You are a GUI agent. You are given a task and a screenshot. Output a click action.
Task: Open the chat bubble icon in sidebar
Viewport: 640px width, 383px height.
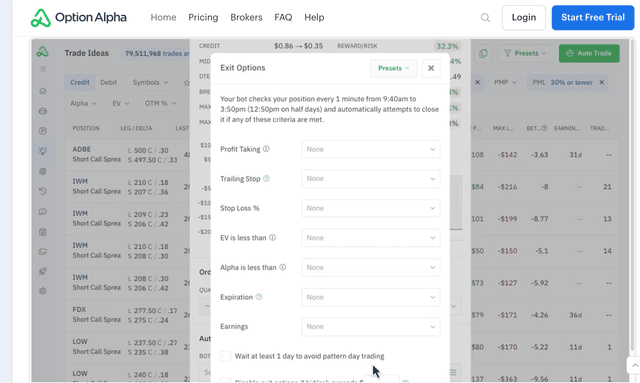click(43, 212)
